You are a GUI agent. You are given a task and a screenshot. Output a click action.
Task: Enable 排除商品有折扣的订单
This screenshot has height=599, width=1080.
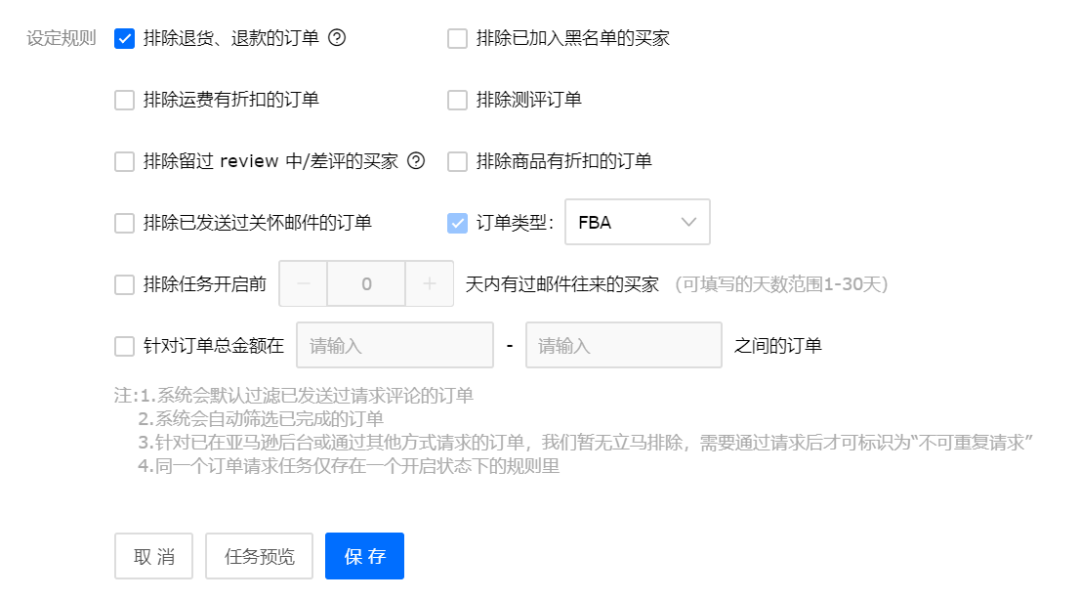[457, 160]
